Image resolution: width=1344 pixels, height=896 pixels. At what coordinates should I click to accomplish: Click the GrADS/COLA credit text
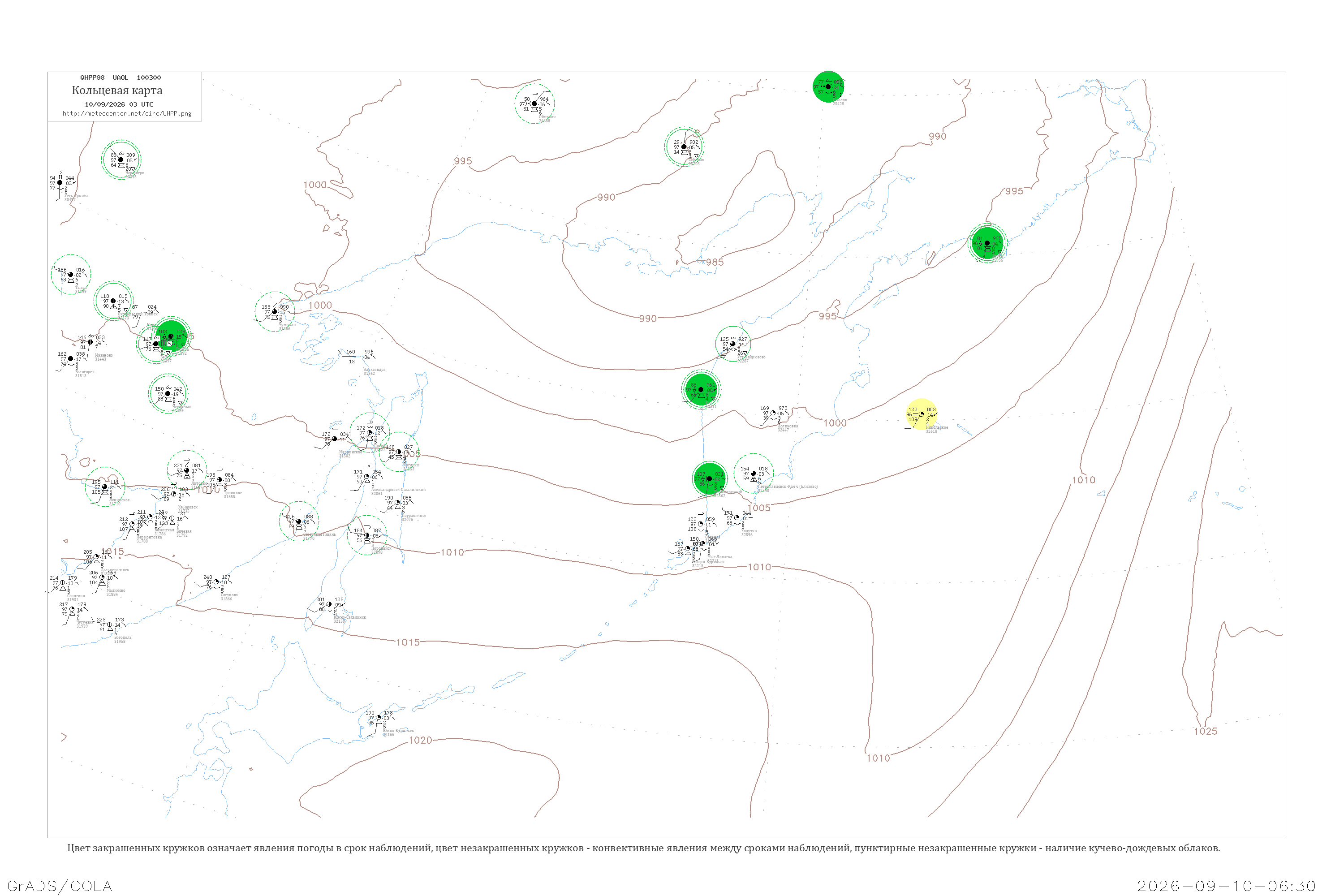(60, 886)
